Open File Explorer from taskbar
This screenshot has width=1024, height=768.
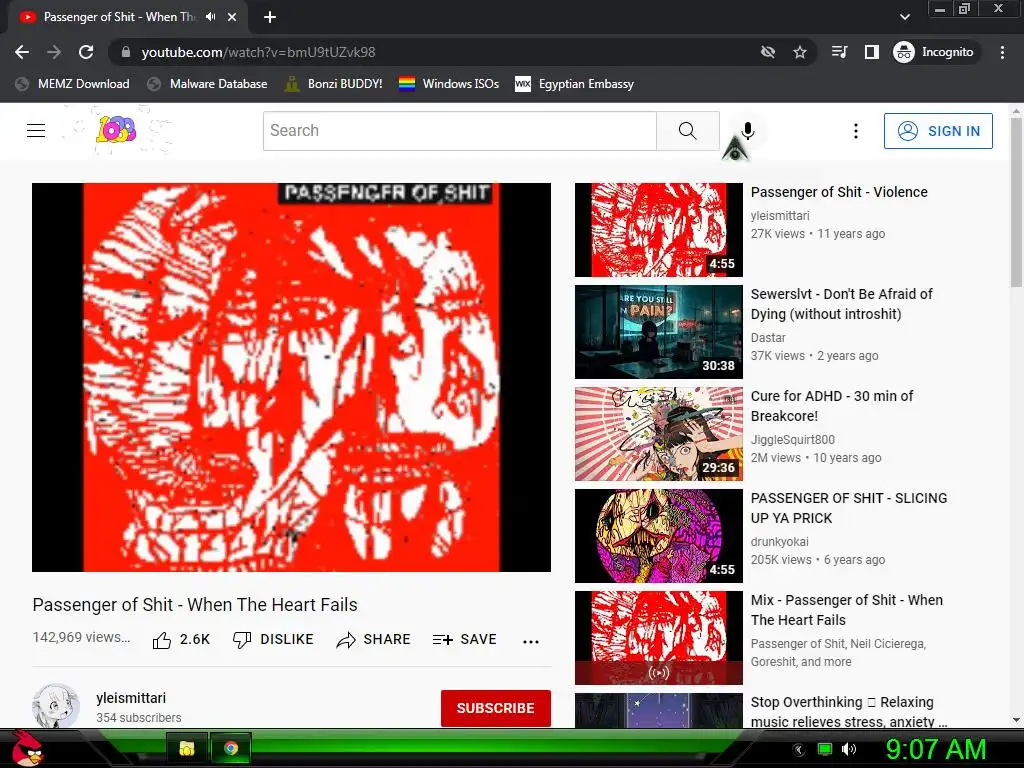point(187,748)
